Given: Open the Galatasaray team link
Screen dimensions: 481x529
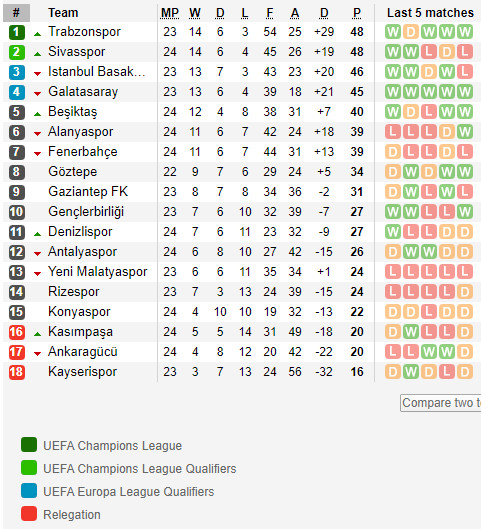Looking at the screenshot, I should pos(83,92).
